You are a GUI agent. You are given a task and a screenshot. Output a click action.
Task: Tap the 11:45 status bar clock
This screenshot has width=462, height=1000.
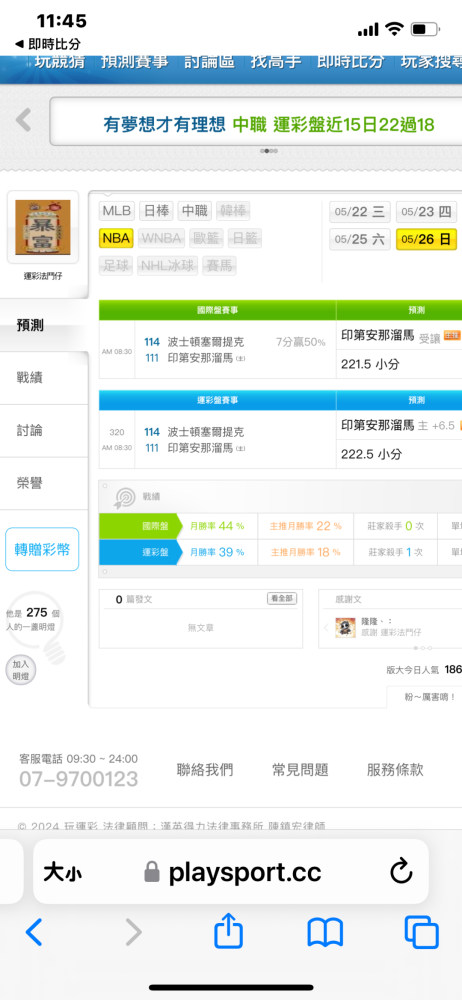tap(61, 21)
